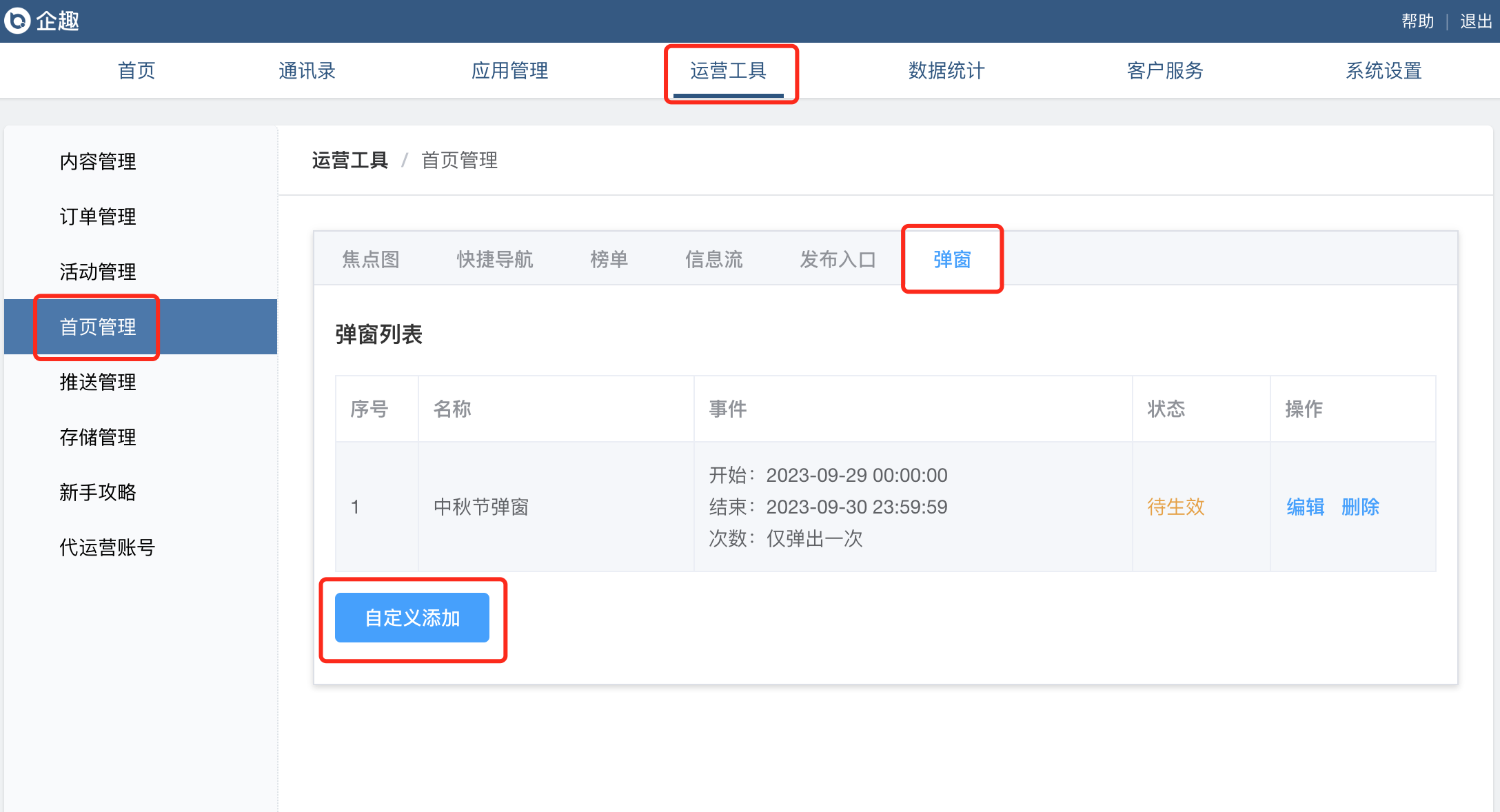Viewport: 1500px width, 812px height.
Task: Click 退出 to log out
Action: tap(1476, 21)
